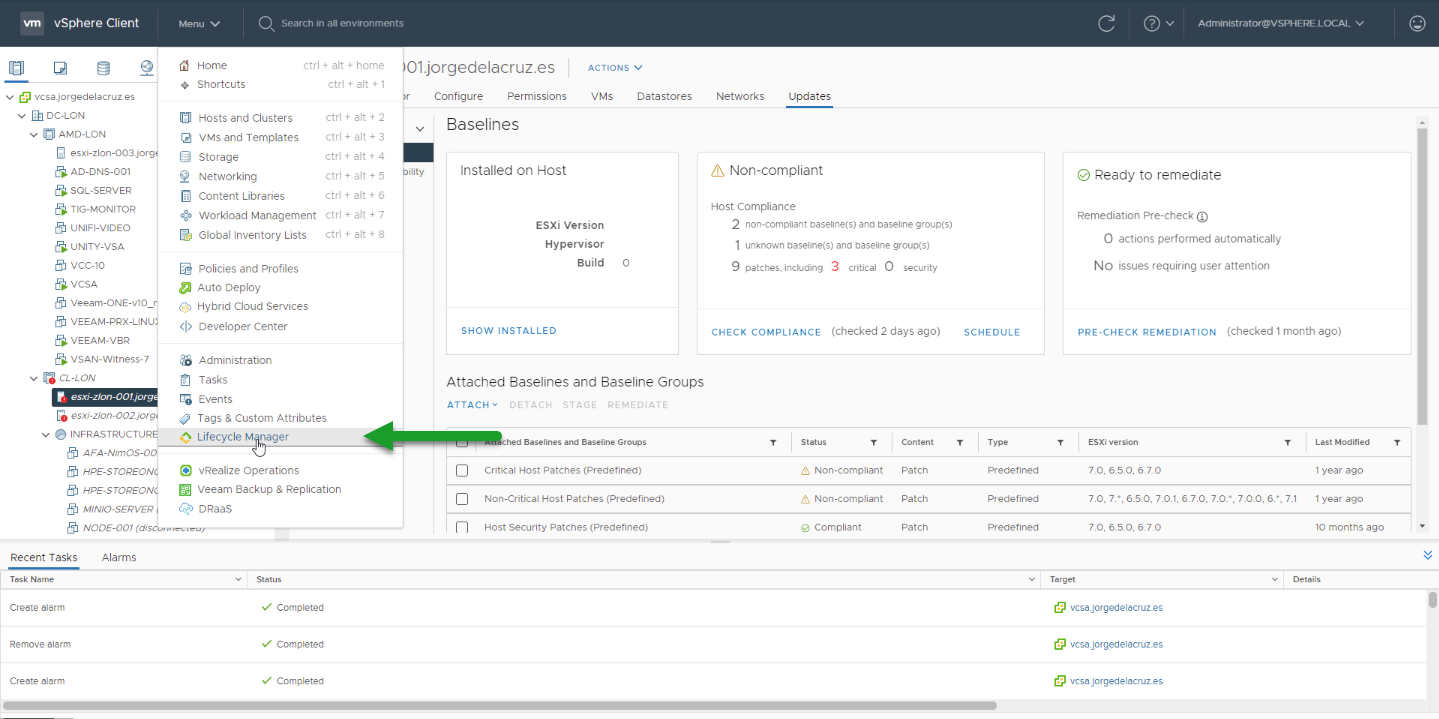
Task: Click the Administration icon in menu
Action: pos(186,360)
